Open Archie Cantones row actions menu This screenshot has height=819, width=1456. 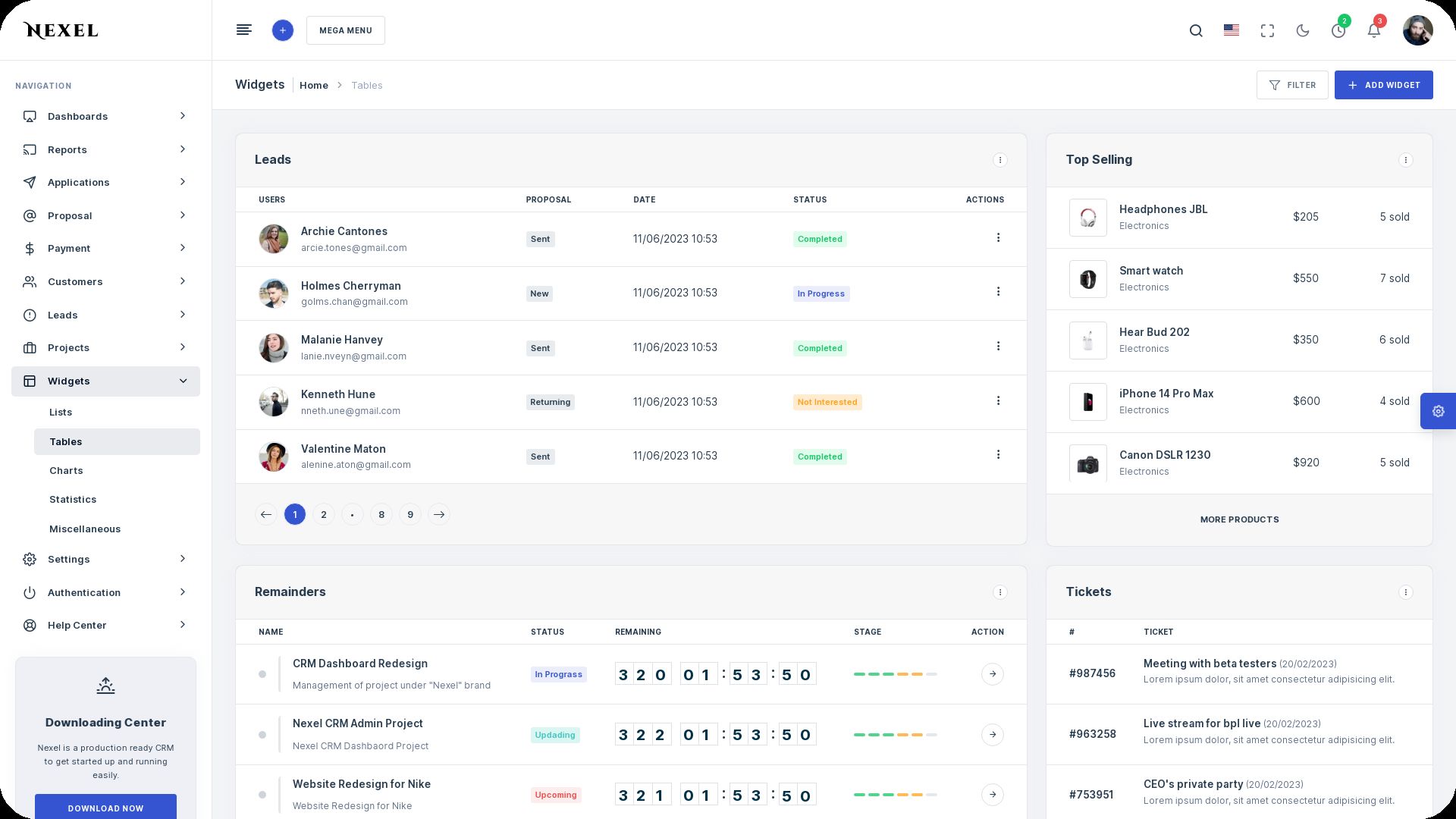click(998, 238)
